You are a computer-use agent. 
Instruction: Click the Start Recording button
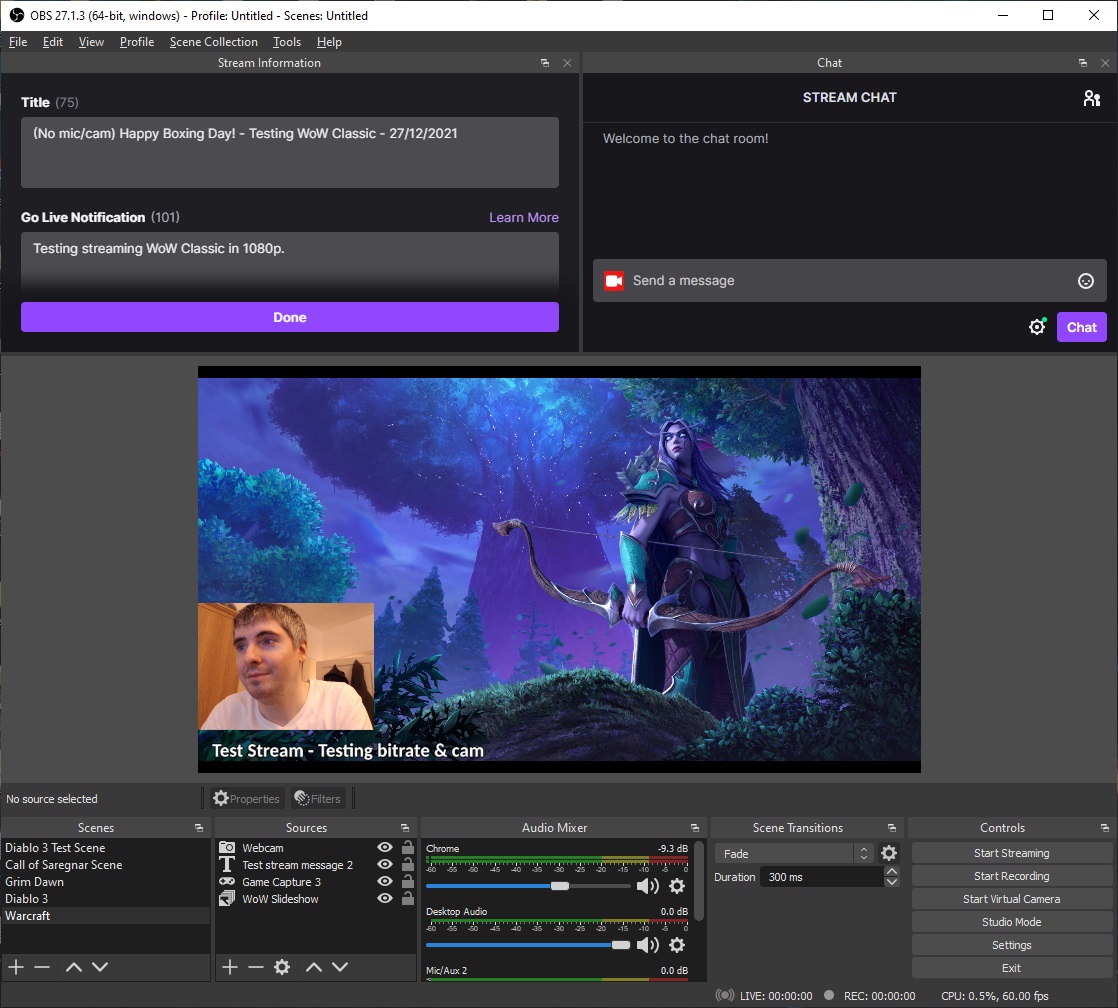1011,876
